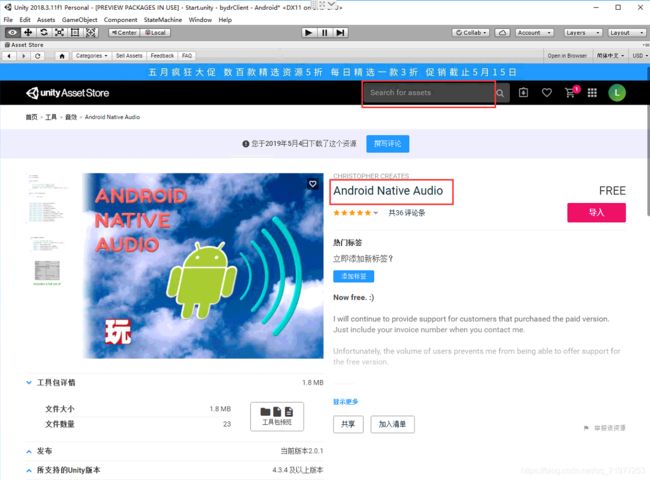Open the Component menu

(121, 19)
